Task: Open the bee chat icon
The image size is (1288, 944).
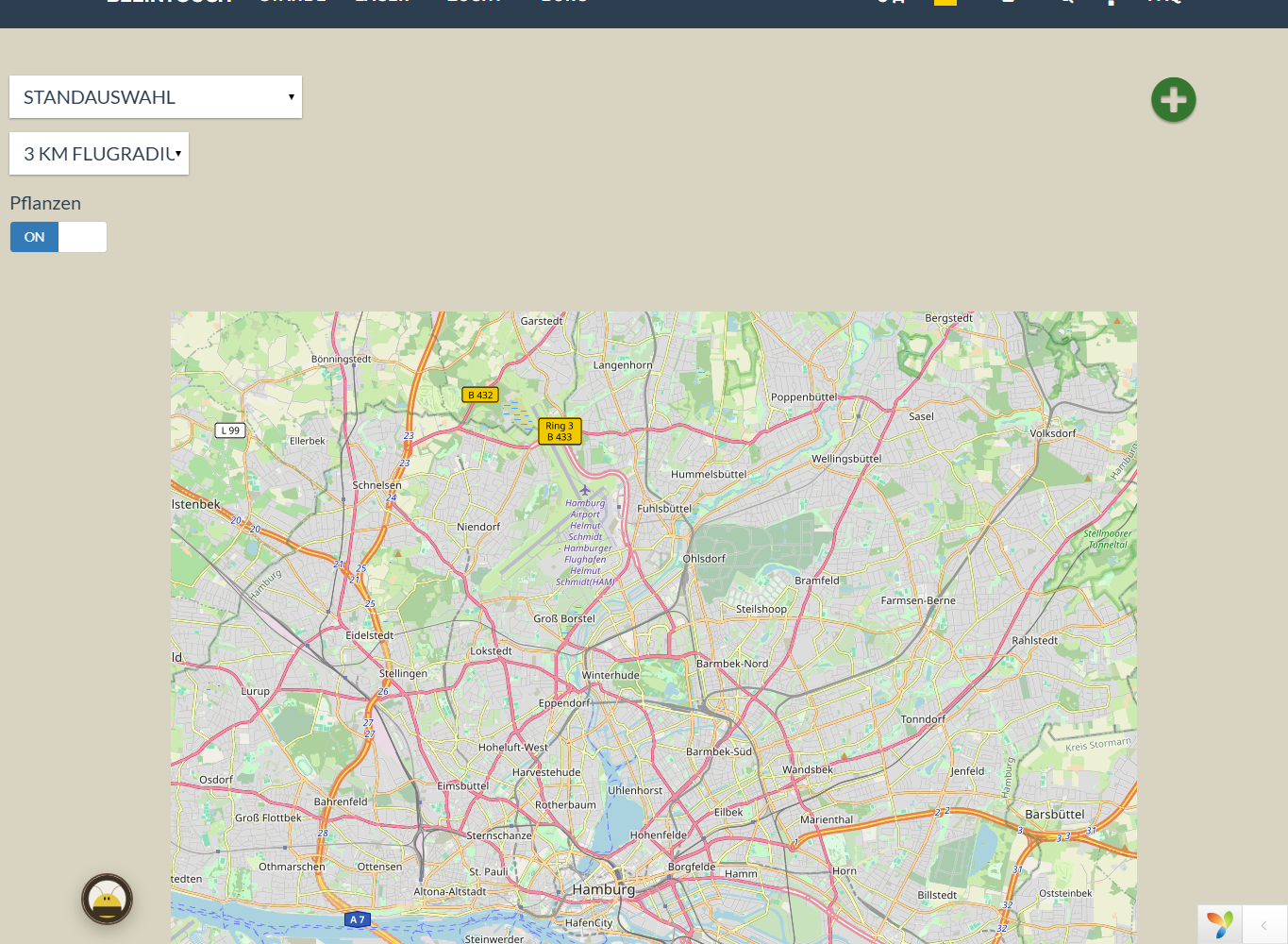Action: (107, 899)
